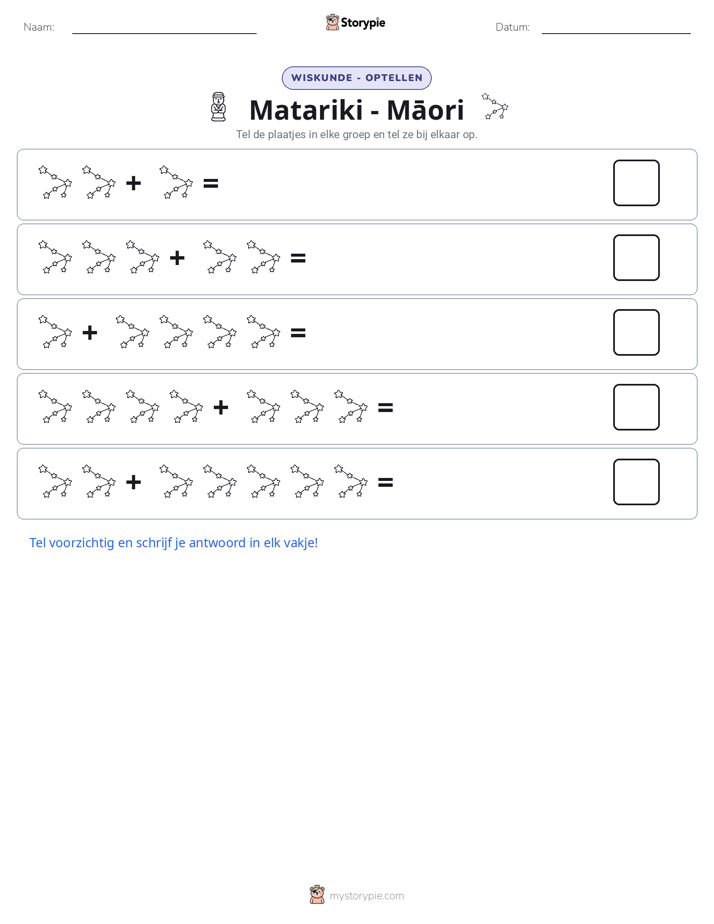The width and height of the screenshot is (714, 924).
Task: Click the bear icon in the footer
Action: click(317, 895)
